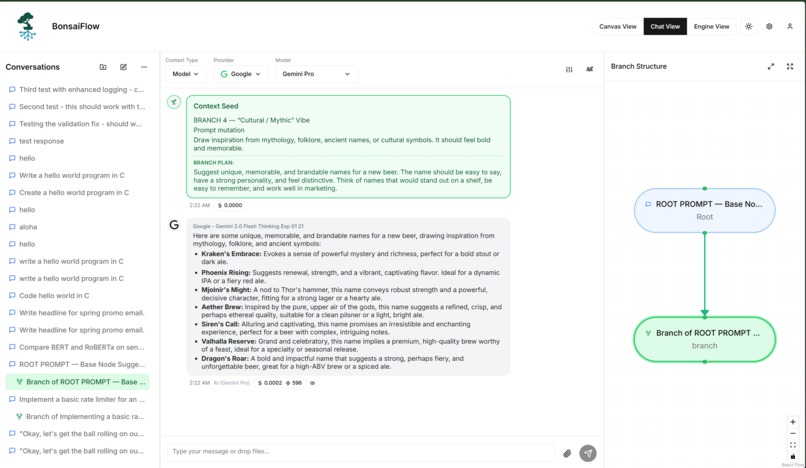This screenshot has height=468, width=806.
Task: Toggle the branch graph lock
Action: click(793, 456)
